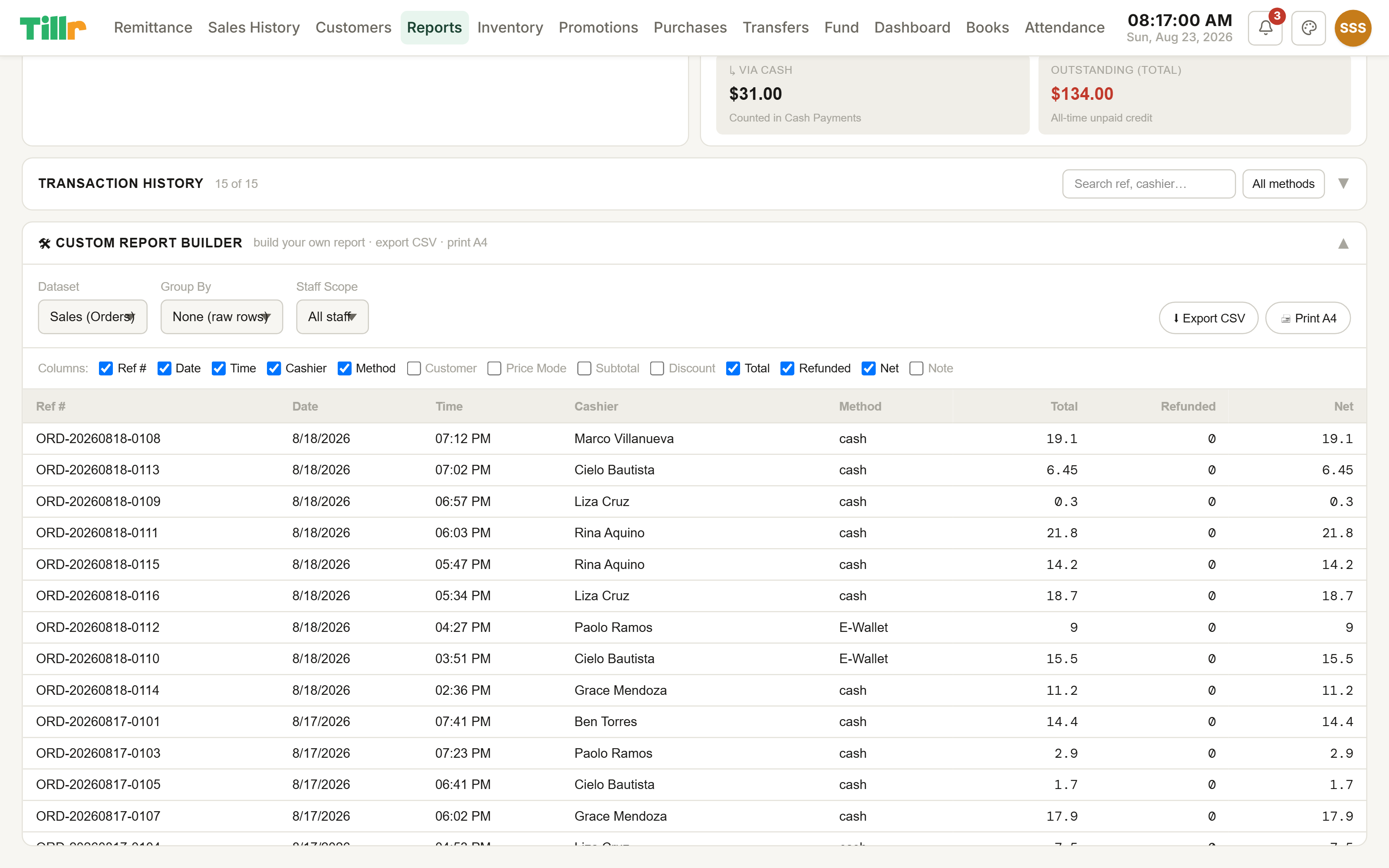
Task: Open the Attendance page
Action: click(1064, 27)
